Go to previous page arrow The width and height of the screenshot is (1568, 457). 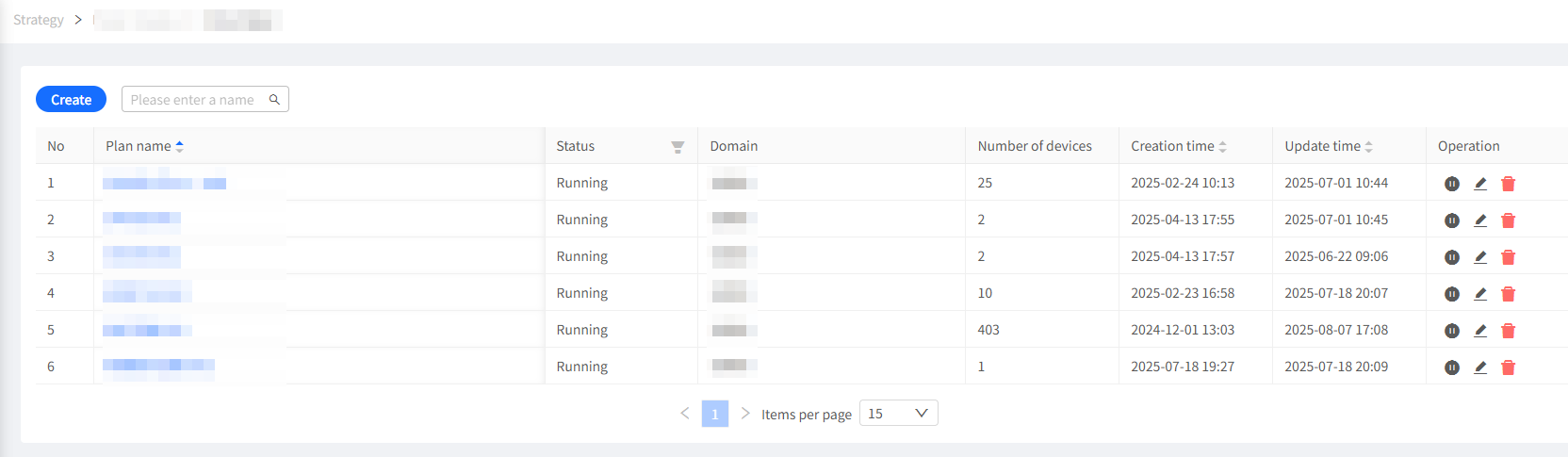click(685, 414)
